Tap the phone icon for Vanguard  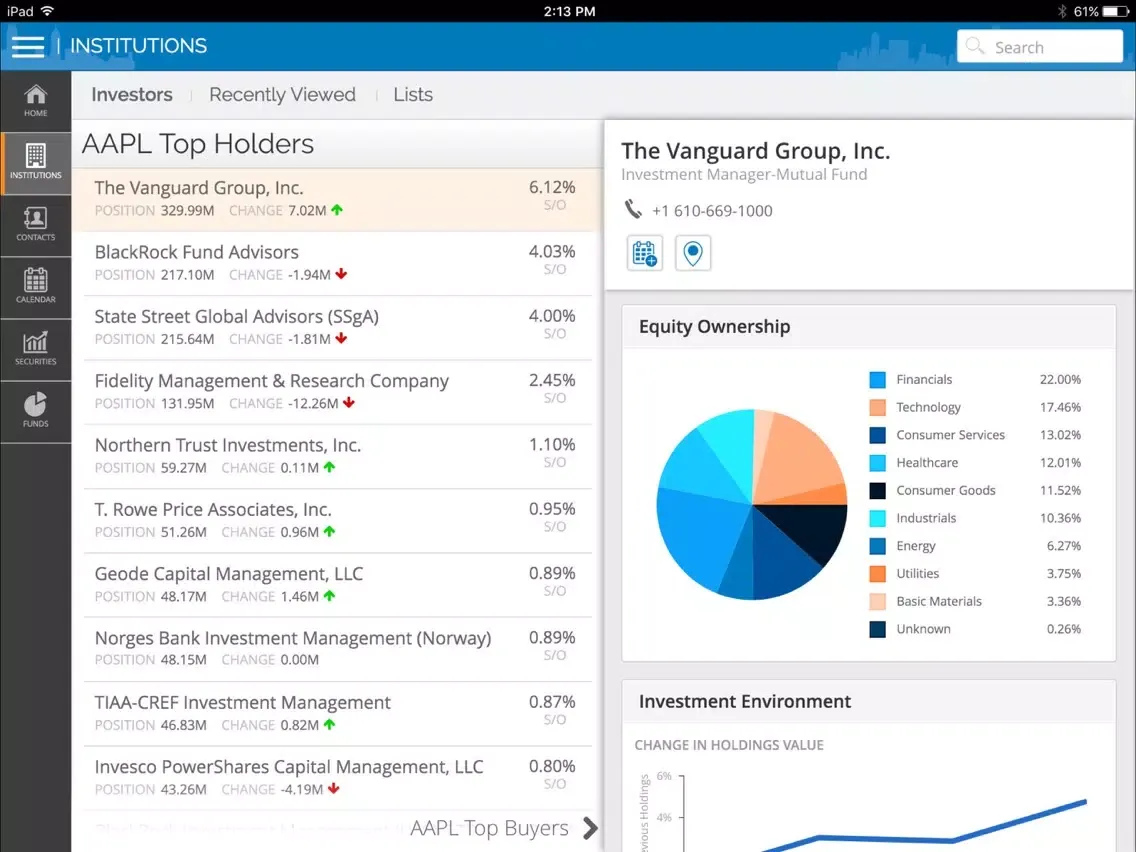coord(633,210)
